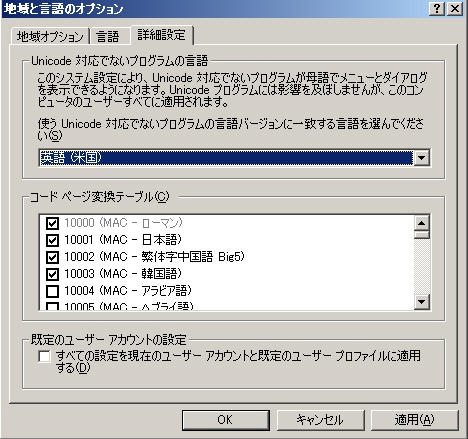Click the OK button
468x439 pixels.
click(x=226, y=420)
